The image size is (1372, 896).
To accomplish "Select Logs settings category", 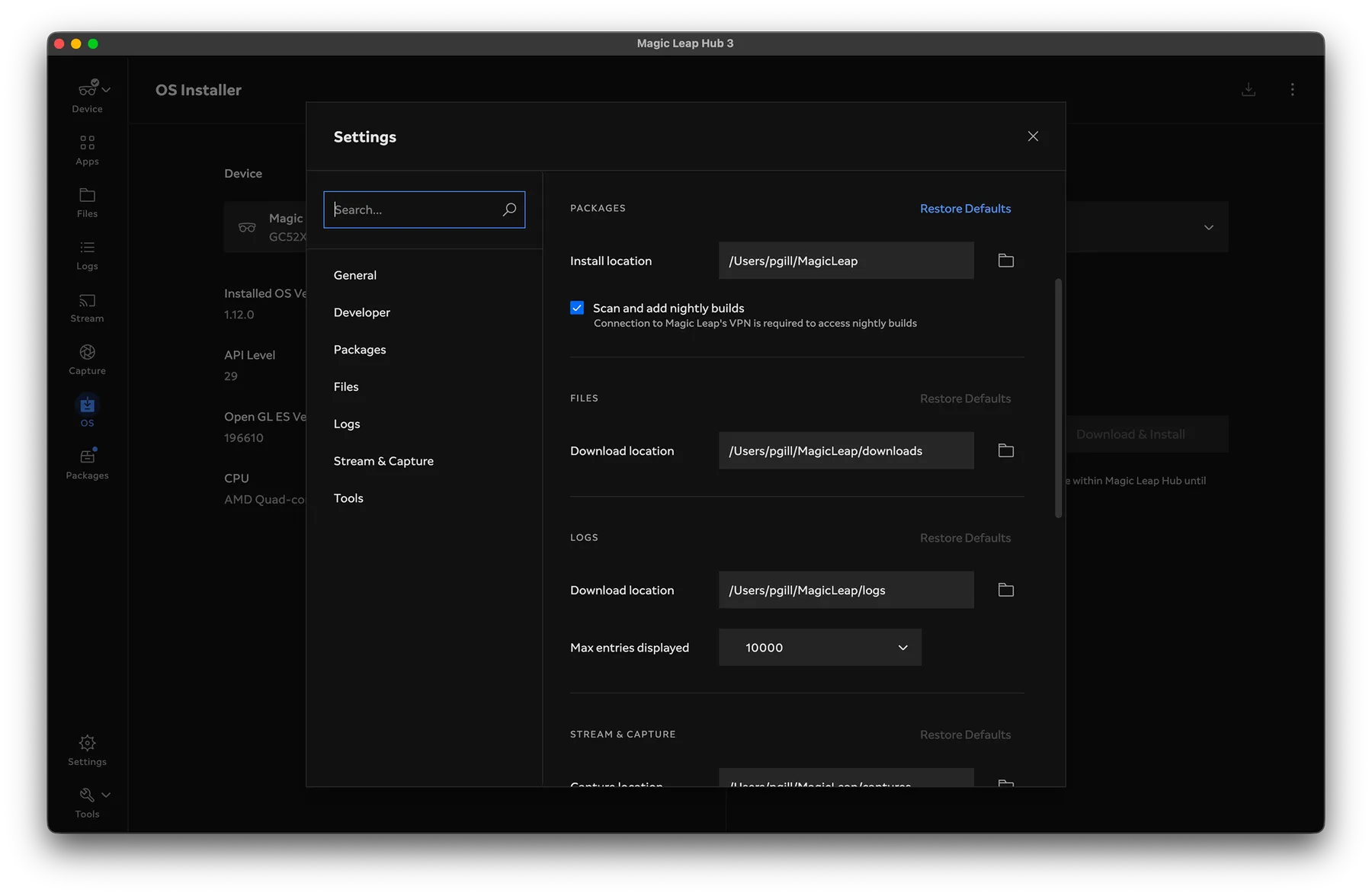I will coord(347,424).
